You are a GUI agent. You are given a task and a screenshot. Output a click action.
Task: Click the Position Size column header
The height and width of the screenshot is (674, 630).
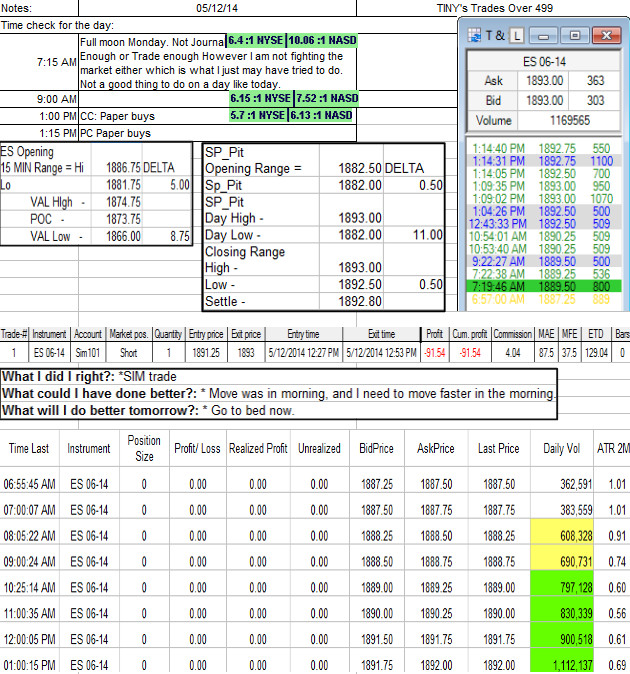(x=144, y=448)
